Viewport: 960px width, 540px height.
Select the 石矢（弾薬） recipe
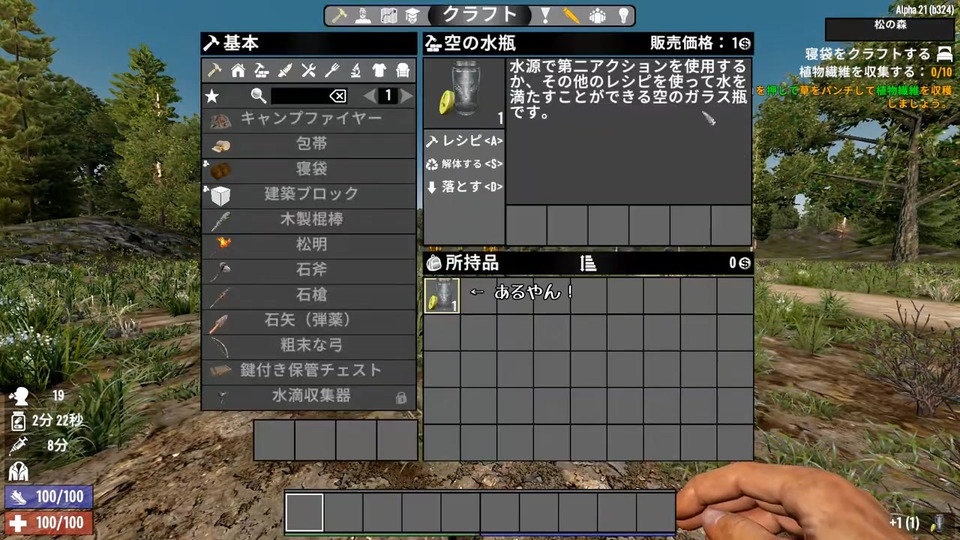pos(309,321)
